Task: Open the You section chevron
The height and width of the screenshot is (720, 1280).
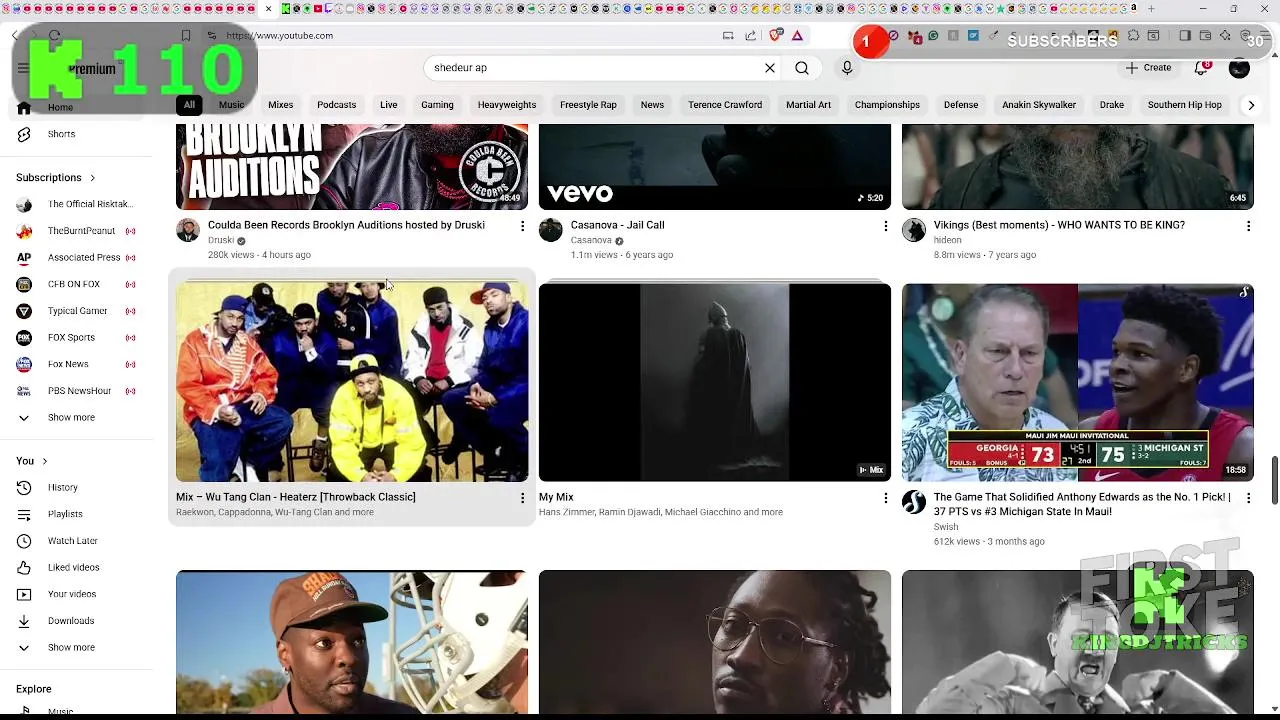Action: [x=44, y=461]
